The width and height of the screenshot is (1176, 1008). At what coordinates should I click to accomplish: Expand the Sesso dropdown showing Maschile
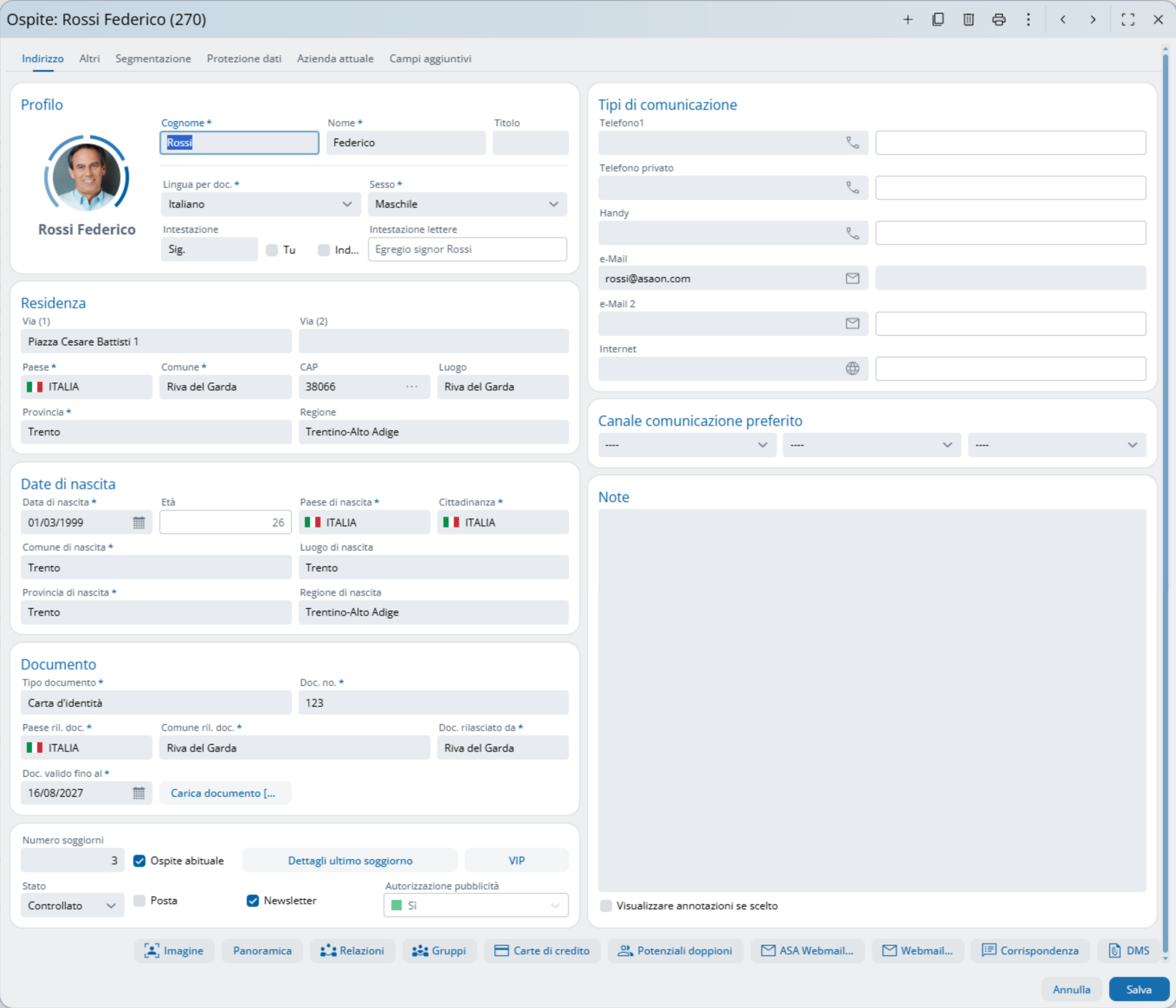pos(553,204)
